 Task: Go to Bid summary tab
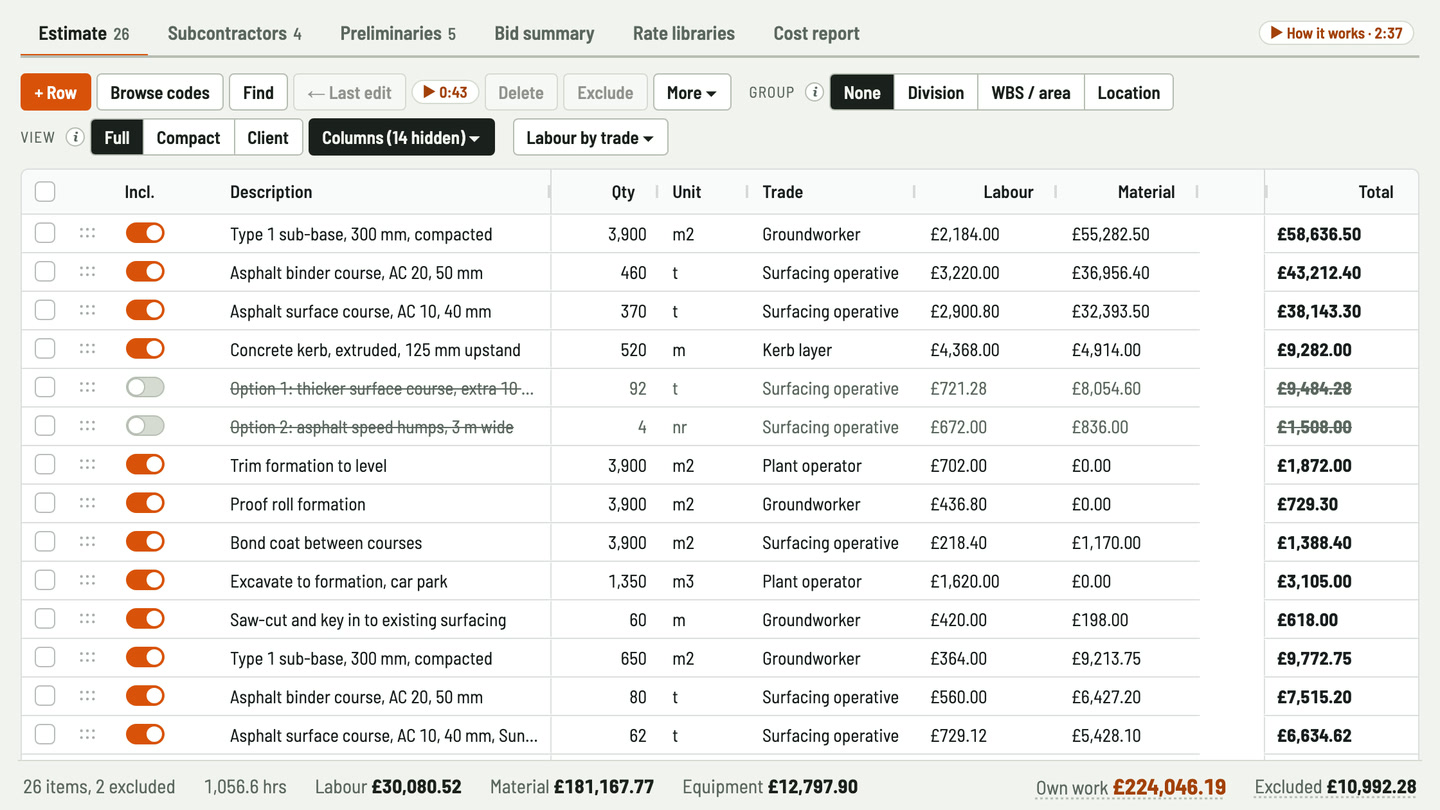tap(544, 33)
